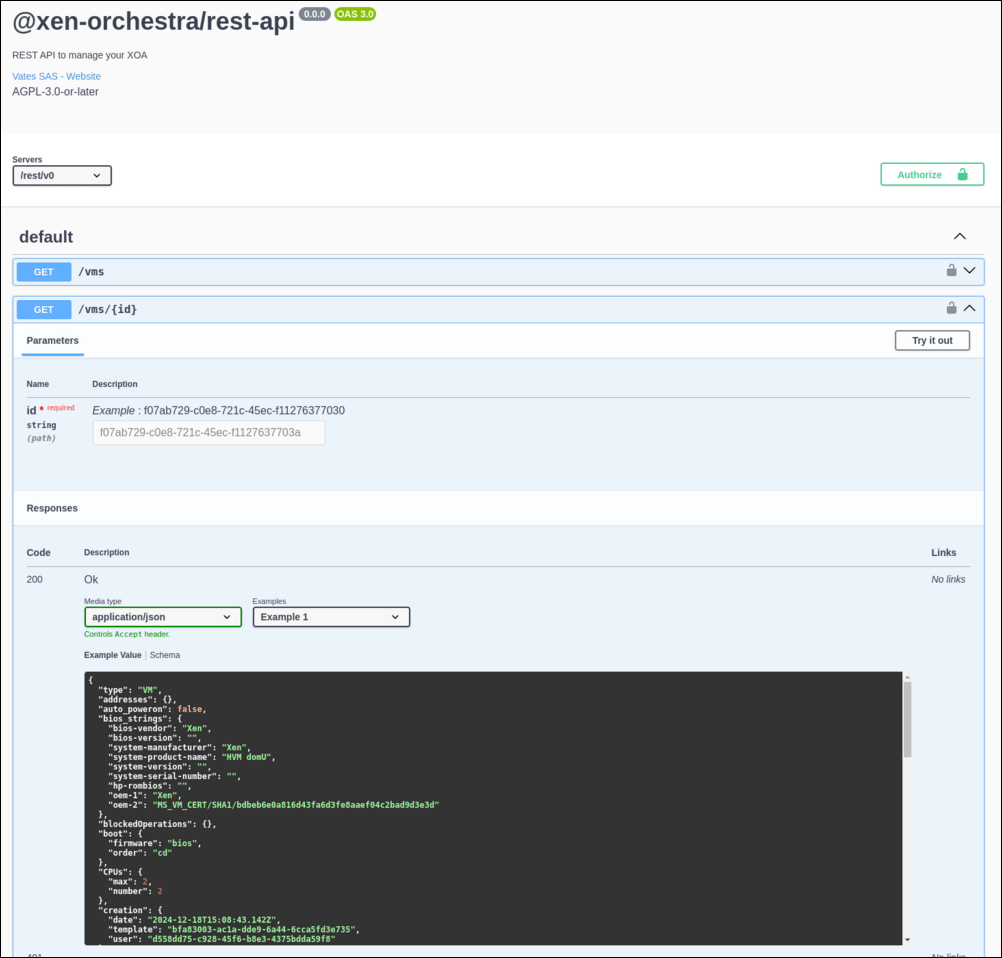
Task: Select the Parameters tab
Action: coord(53,341)
